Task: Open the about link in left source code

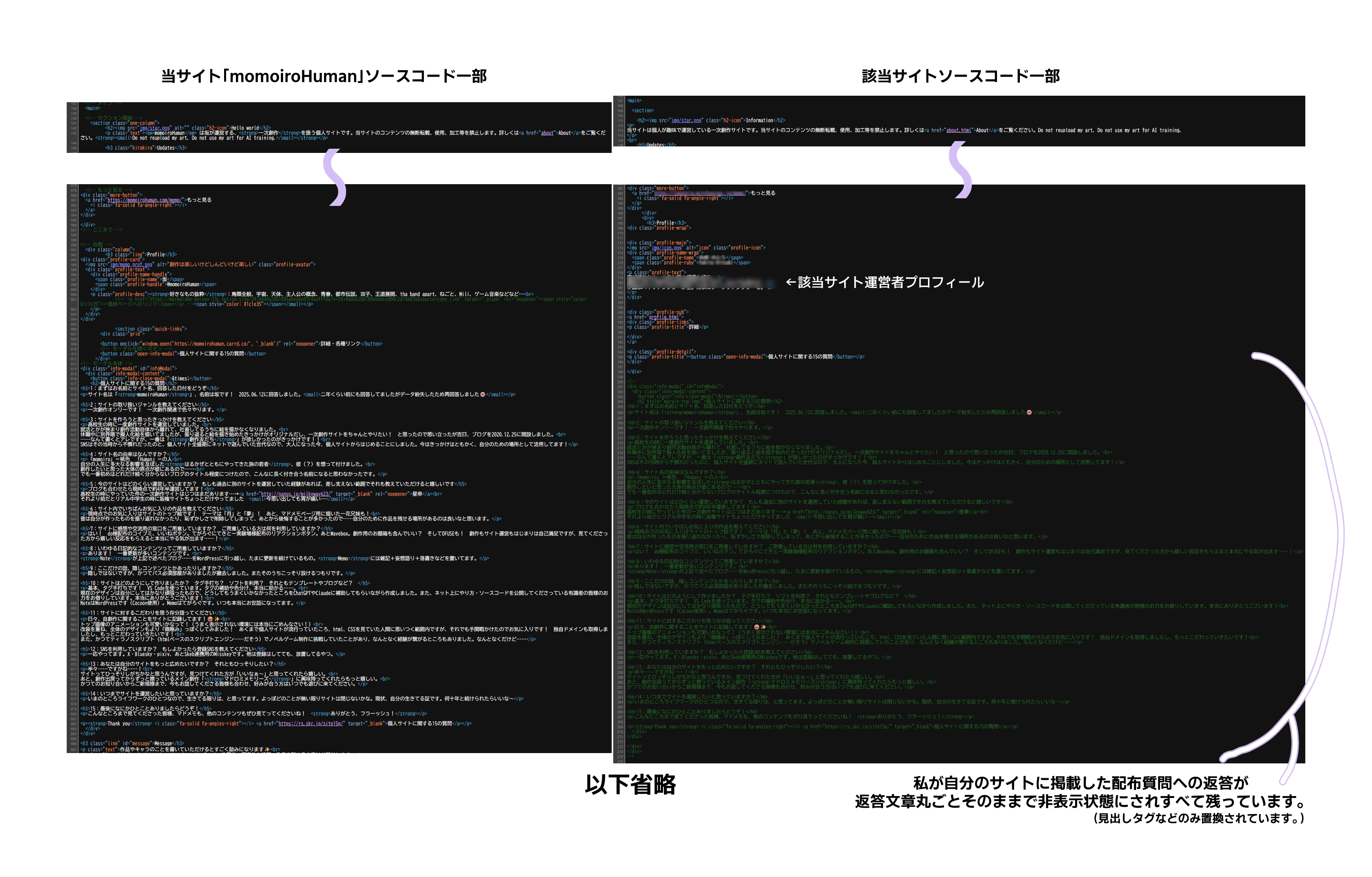Action: 547,133
